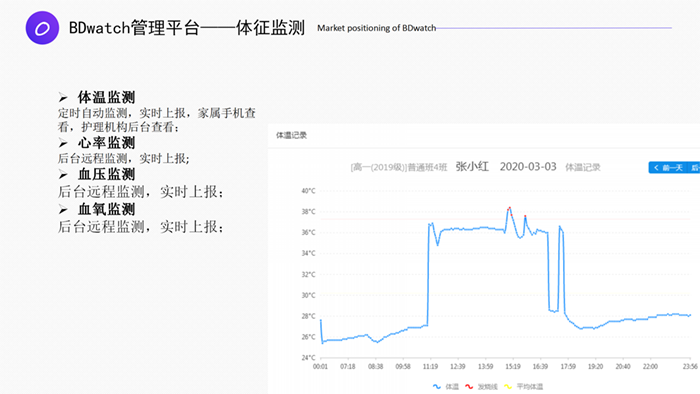Click the red fever peak point near 15:19
700x394 pixels.
(509, 208)
